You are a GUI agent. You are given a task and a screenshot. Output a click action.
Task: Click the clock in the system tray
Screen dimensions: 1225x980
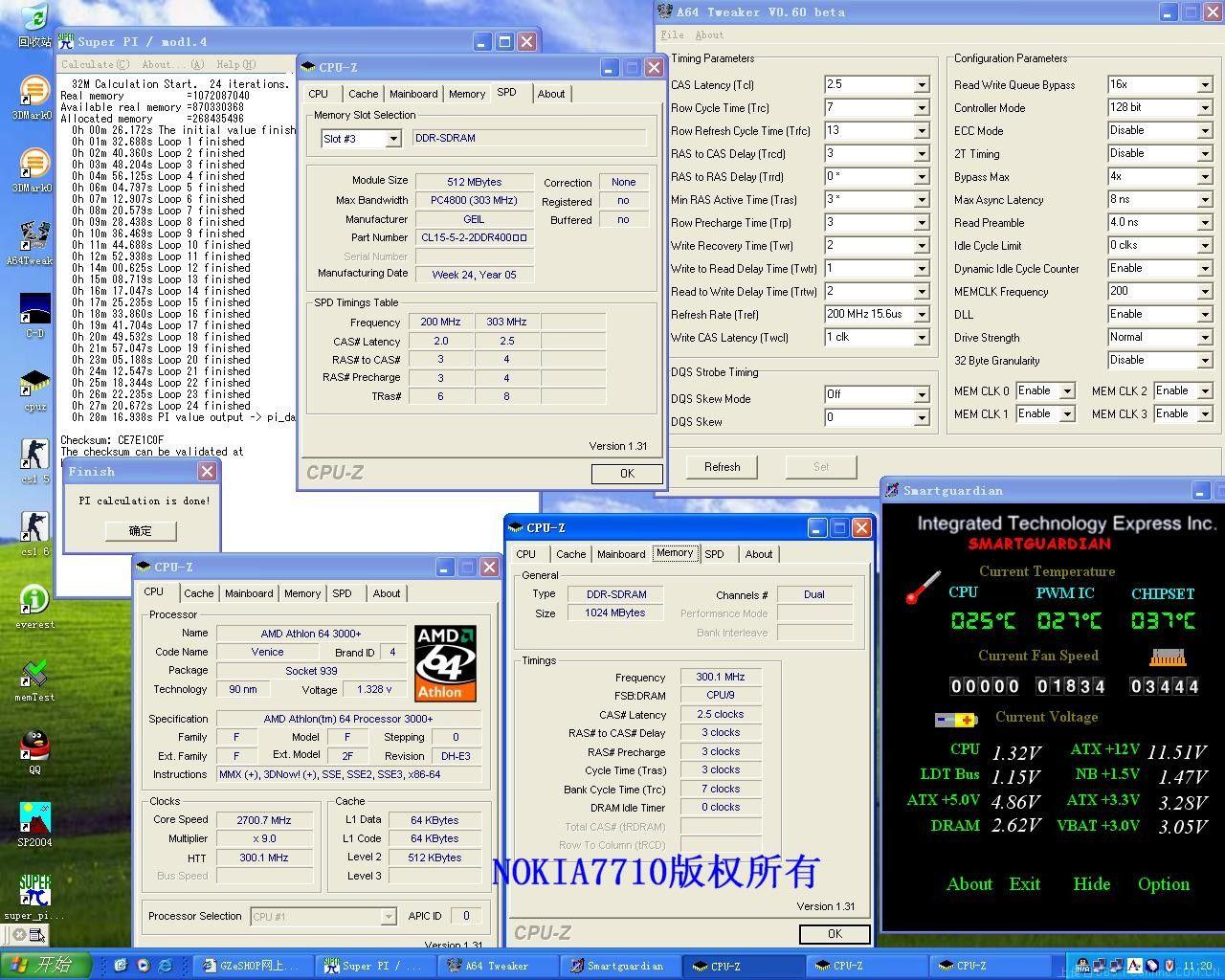1197,966
